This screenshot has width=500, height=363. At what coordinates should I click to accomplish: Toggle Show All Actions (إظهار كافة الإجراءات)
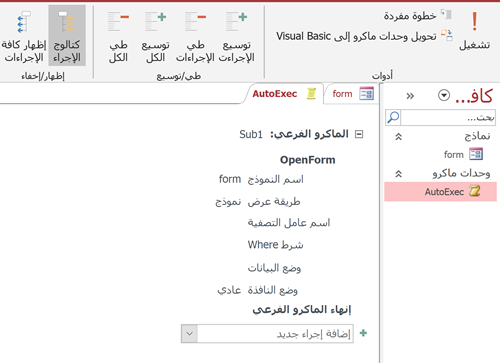24,35
